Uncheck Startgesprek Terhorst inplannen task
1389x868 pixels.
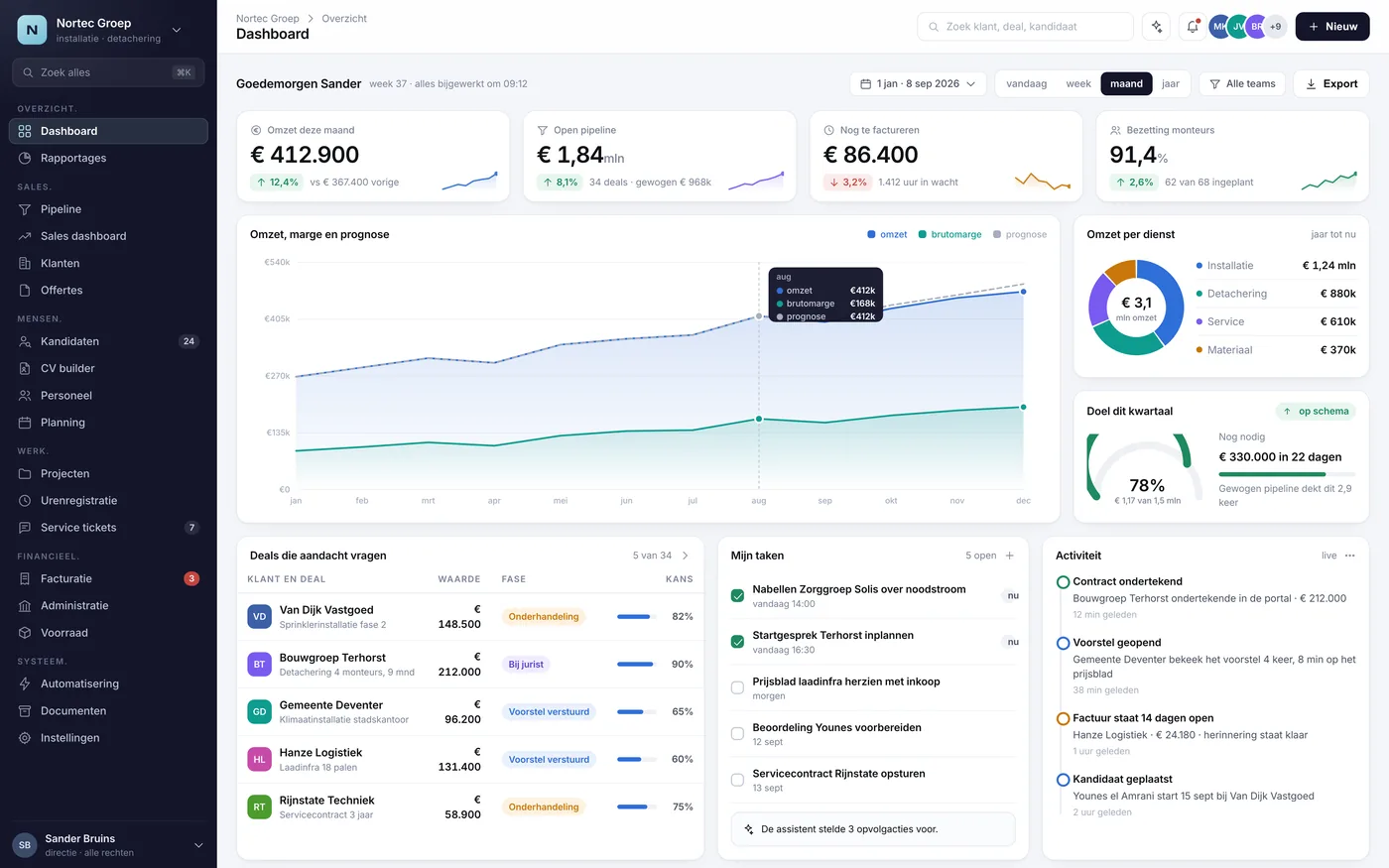737,642
